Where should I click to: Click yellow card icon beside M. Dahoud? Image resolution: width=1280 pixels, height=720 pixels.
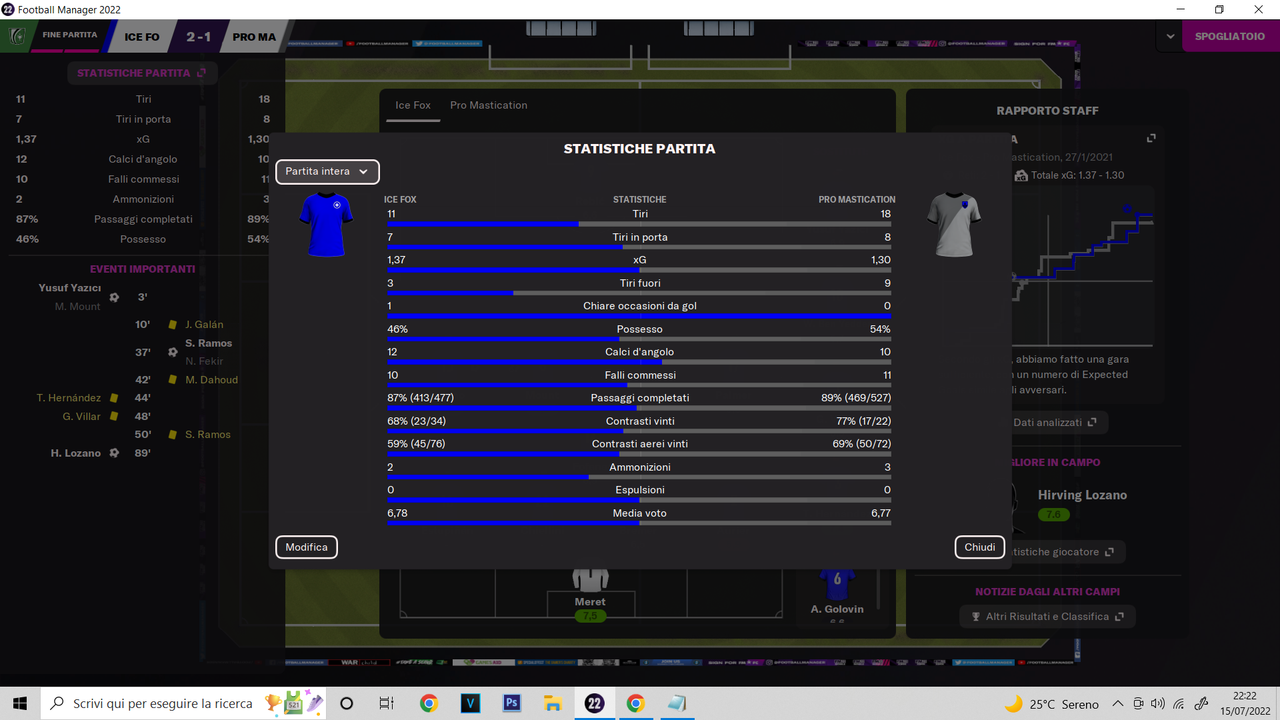[173, 380]
